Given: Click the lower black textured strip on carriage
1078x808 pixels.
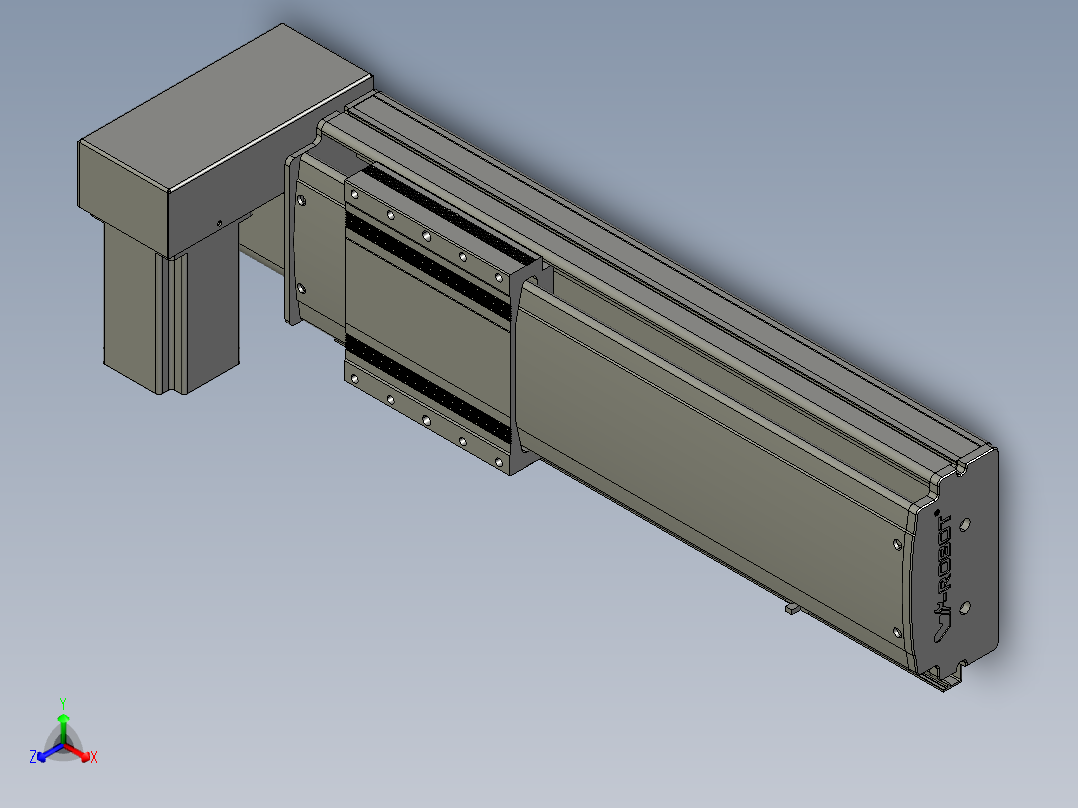Looking at the screenshot, I should point(428,389).
